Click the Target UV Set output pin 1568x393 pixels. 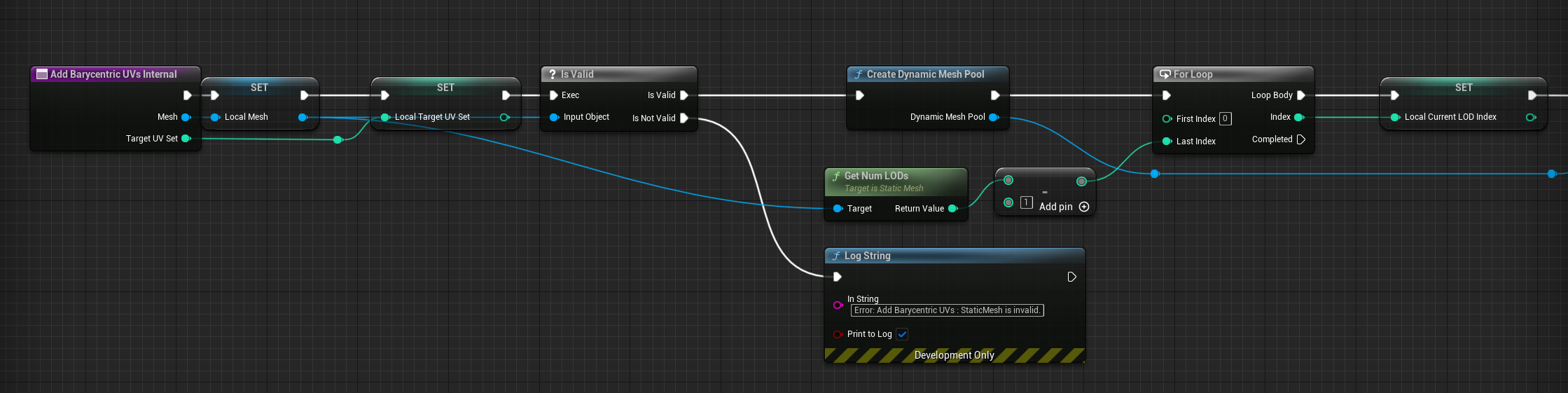186,139
